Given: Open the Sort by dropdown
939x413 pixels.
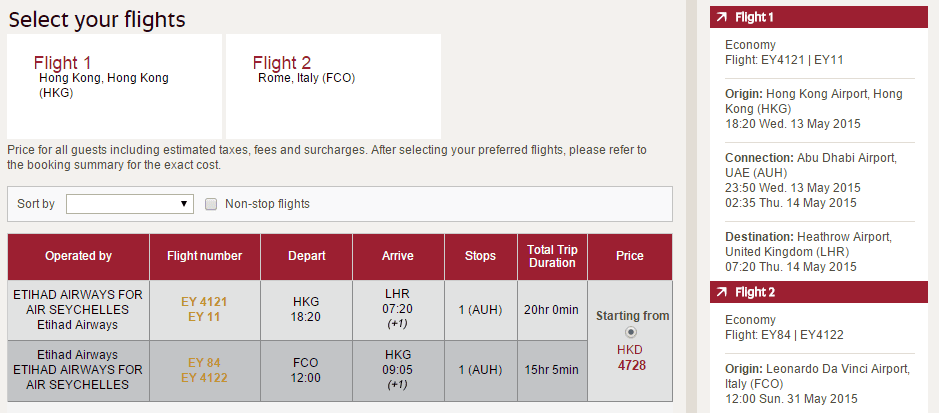Looking at the screenshot, I should [129, 204].
